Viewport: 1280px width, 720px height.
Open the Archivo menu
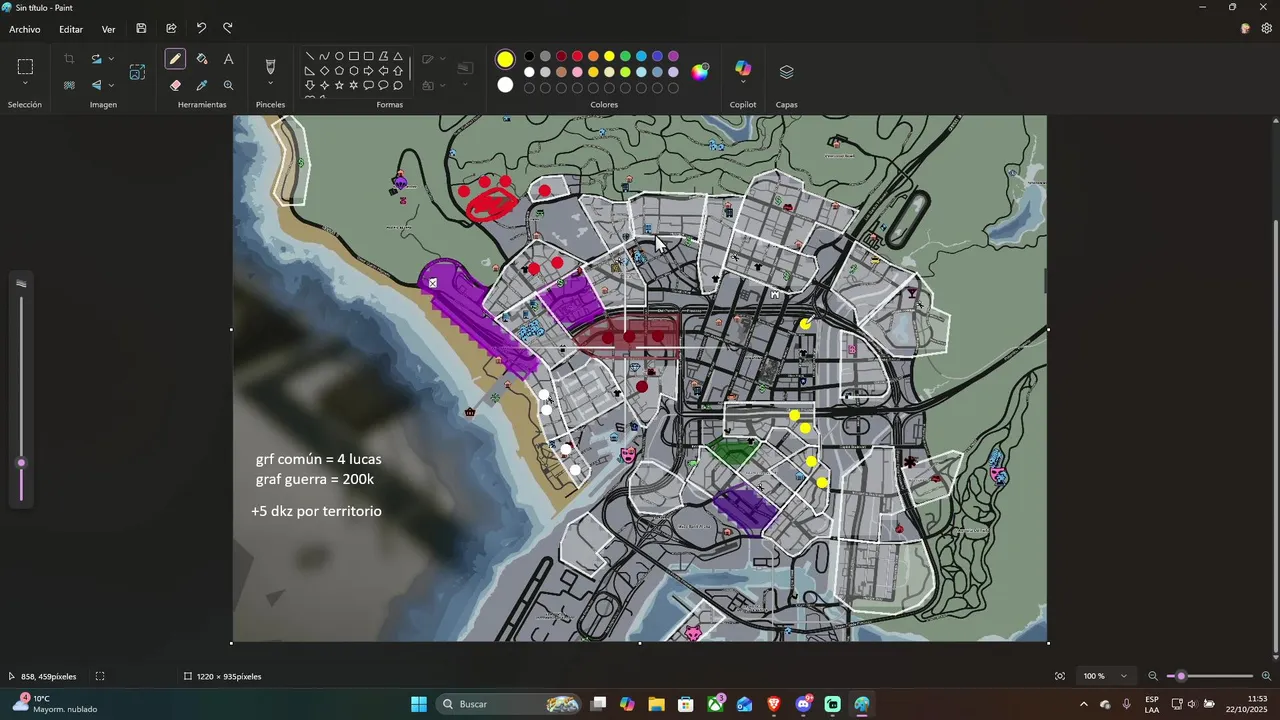25,29
